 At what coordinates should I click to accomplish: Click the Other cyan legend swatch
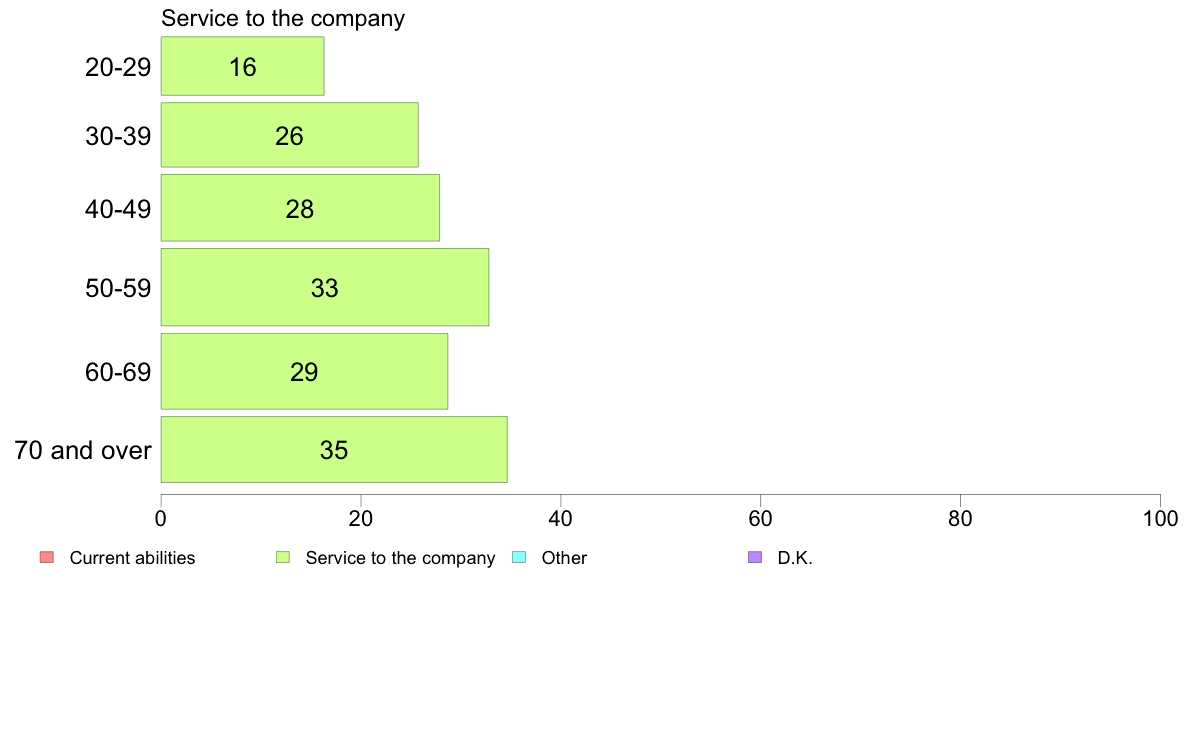point(519,557)
